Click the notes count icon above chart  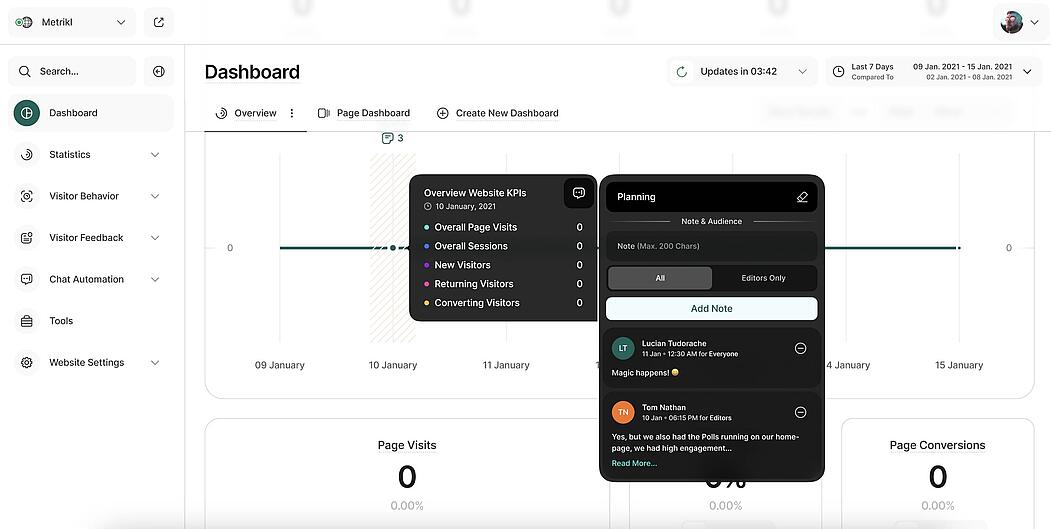387,138
